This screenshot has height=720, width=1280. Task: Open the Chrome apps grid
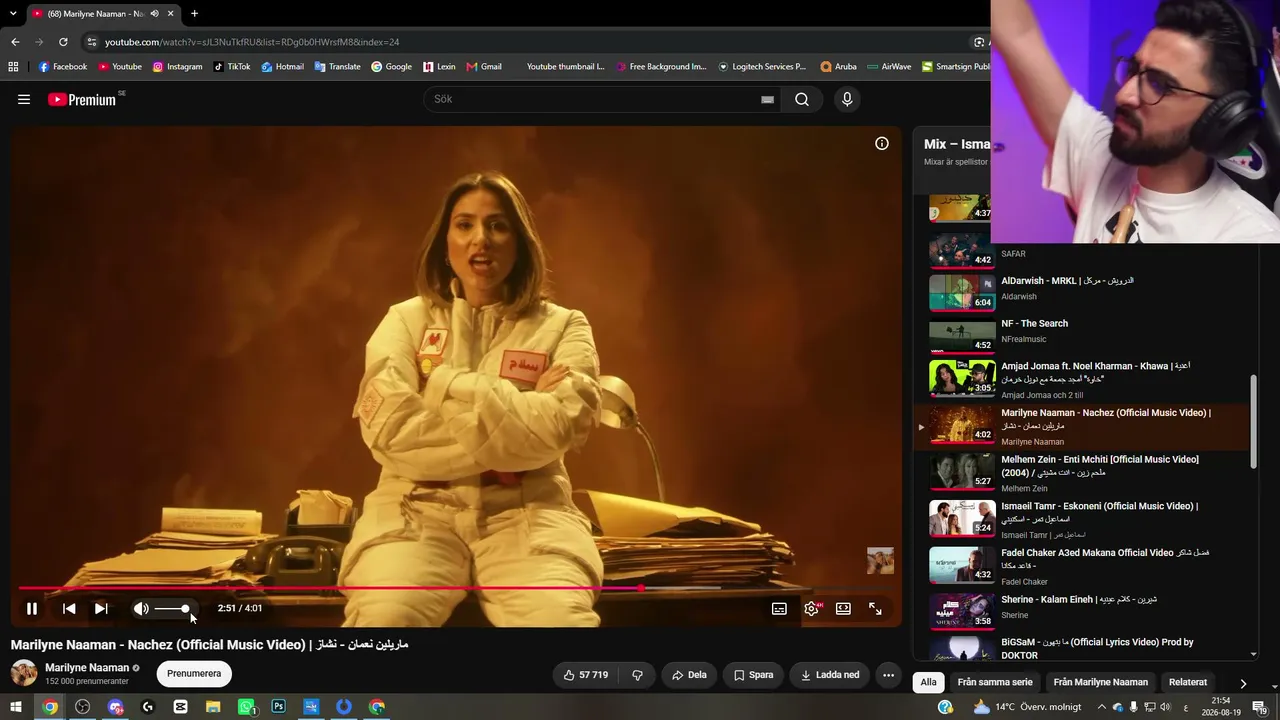pyautogui.click(x=13, y=67)
